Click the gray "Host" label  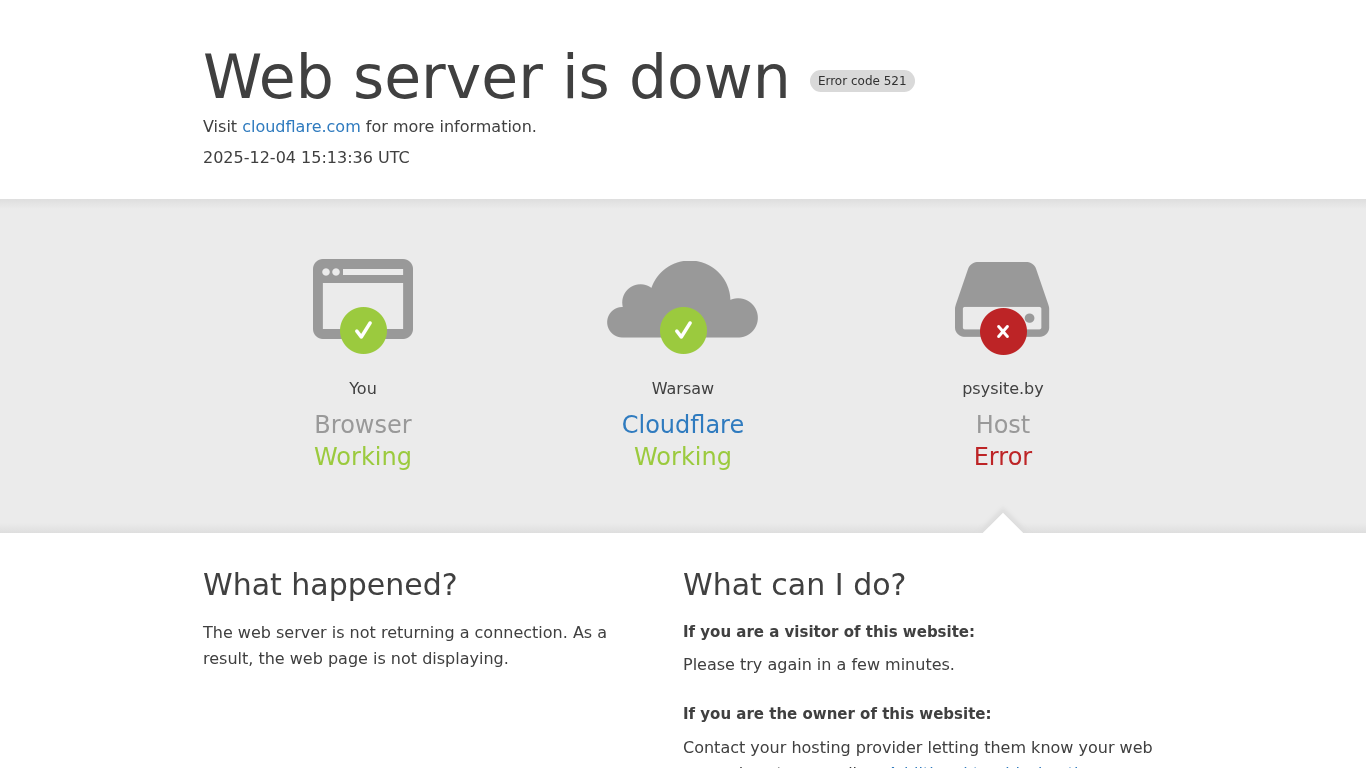click(x=1003, y=425)
